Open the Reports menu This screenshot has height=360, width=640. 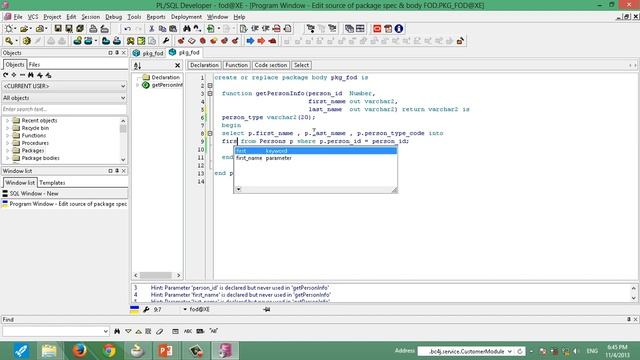[156, 17]
